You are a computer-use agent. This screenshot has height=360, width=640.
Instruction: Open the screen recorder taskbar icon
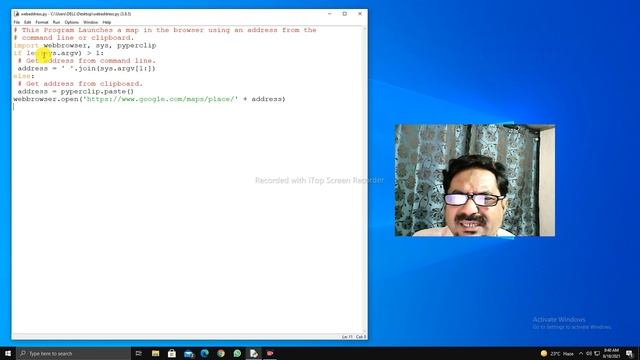point(270,353)
